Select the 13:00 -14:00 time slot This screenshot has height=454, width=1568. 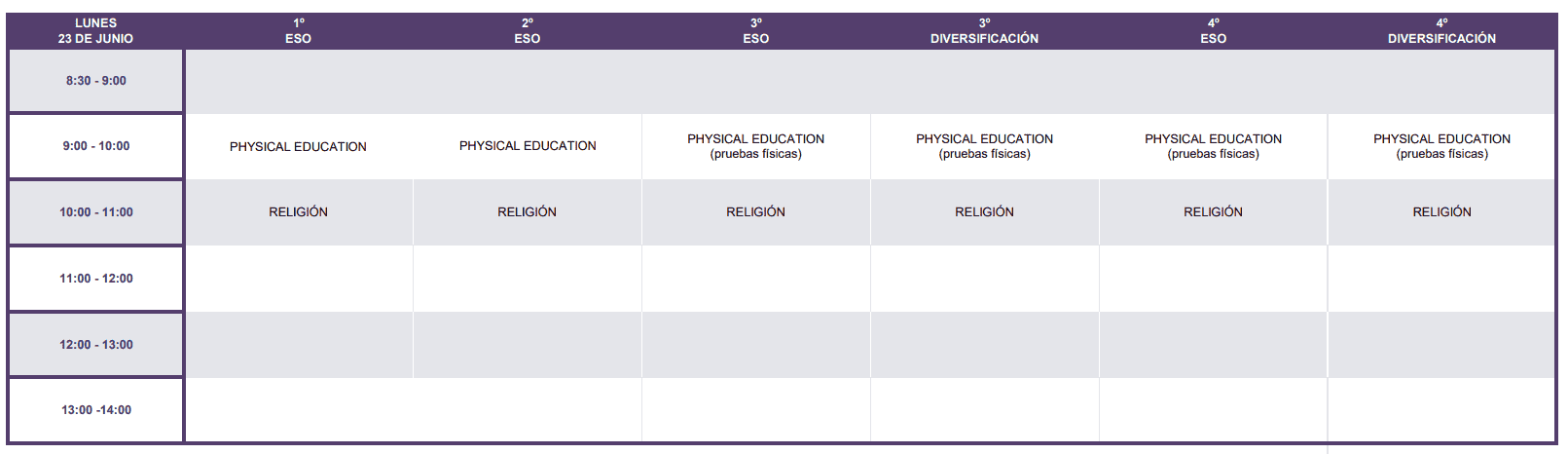96,410
